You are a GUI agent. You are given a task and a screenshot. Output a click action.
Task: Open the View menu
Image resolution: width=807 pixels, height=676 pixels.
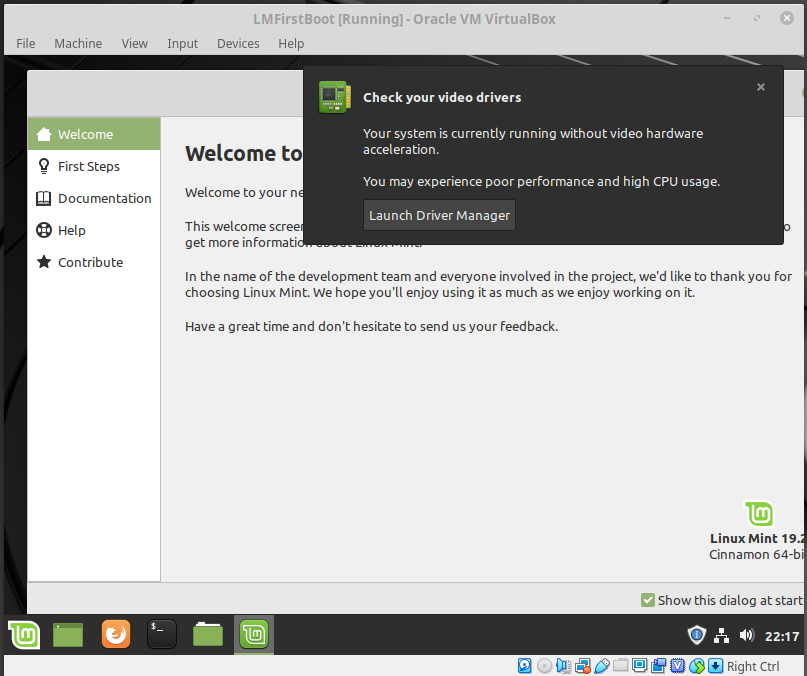pyautogui.click(x=135, y=44)
